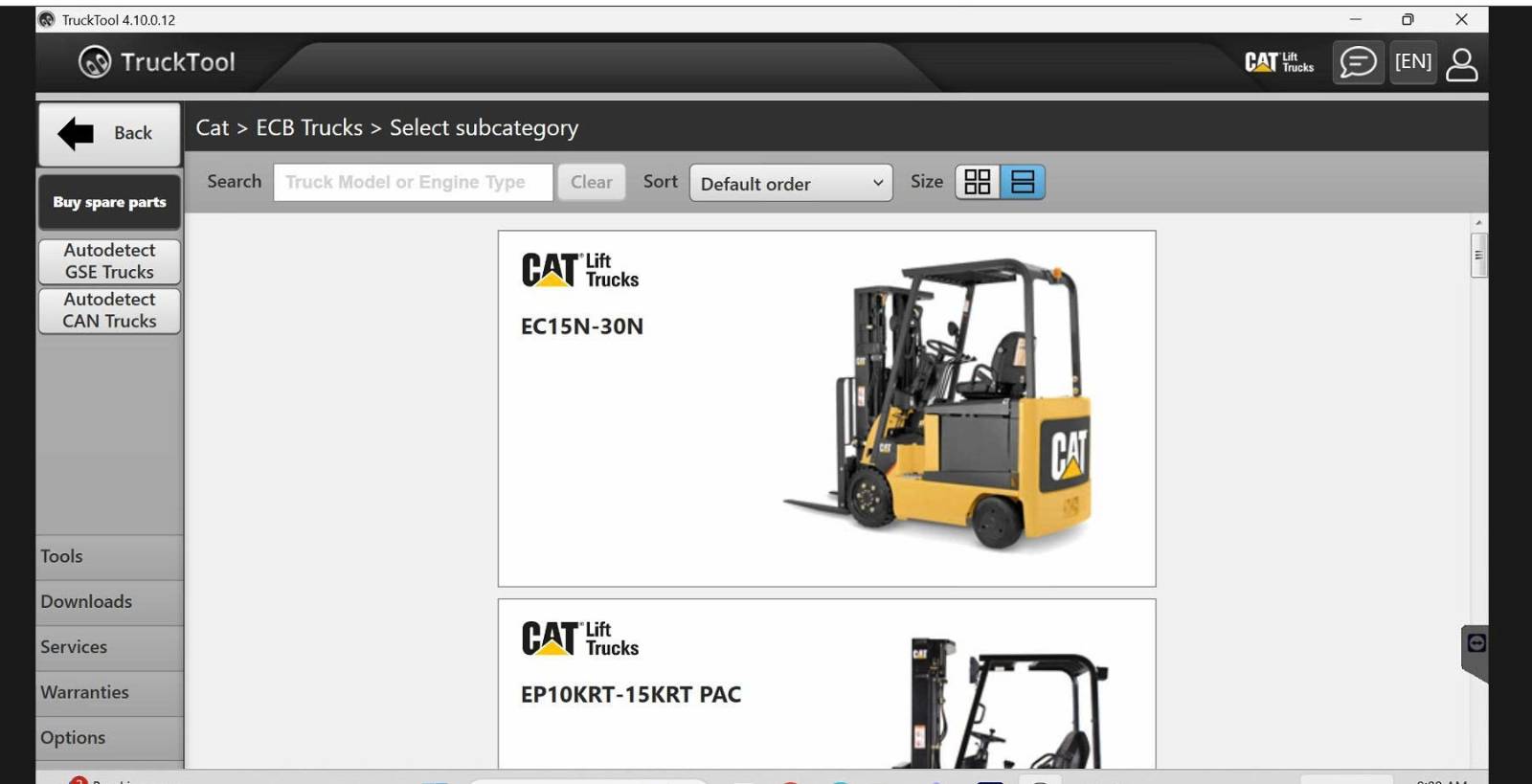Open the Warranties menu item
The width and height of the screenshot is (1532, 784).
(x=109, y=693)
